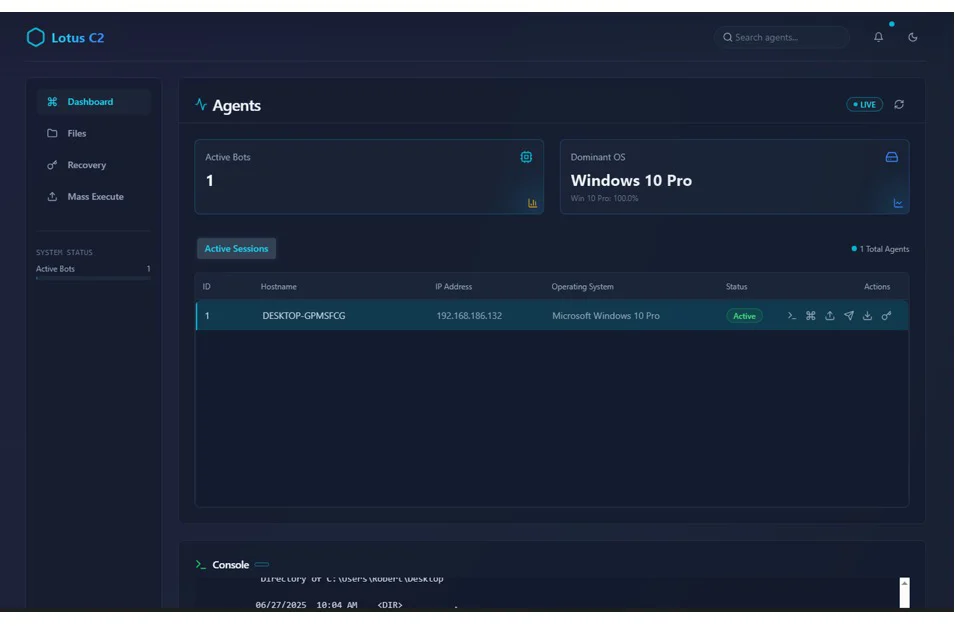Click the key action in the DESKTOP-GPMSFCG row
955x626 pixels.
(x=886, y=315)
